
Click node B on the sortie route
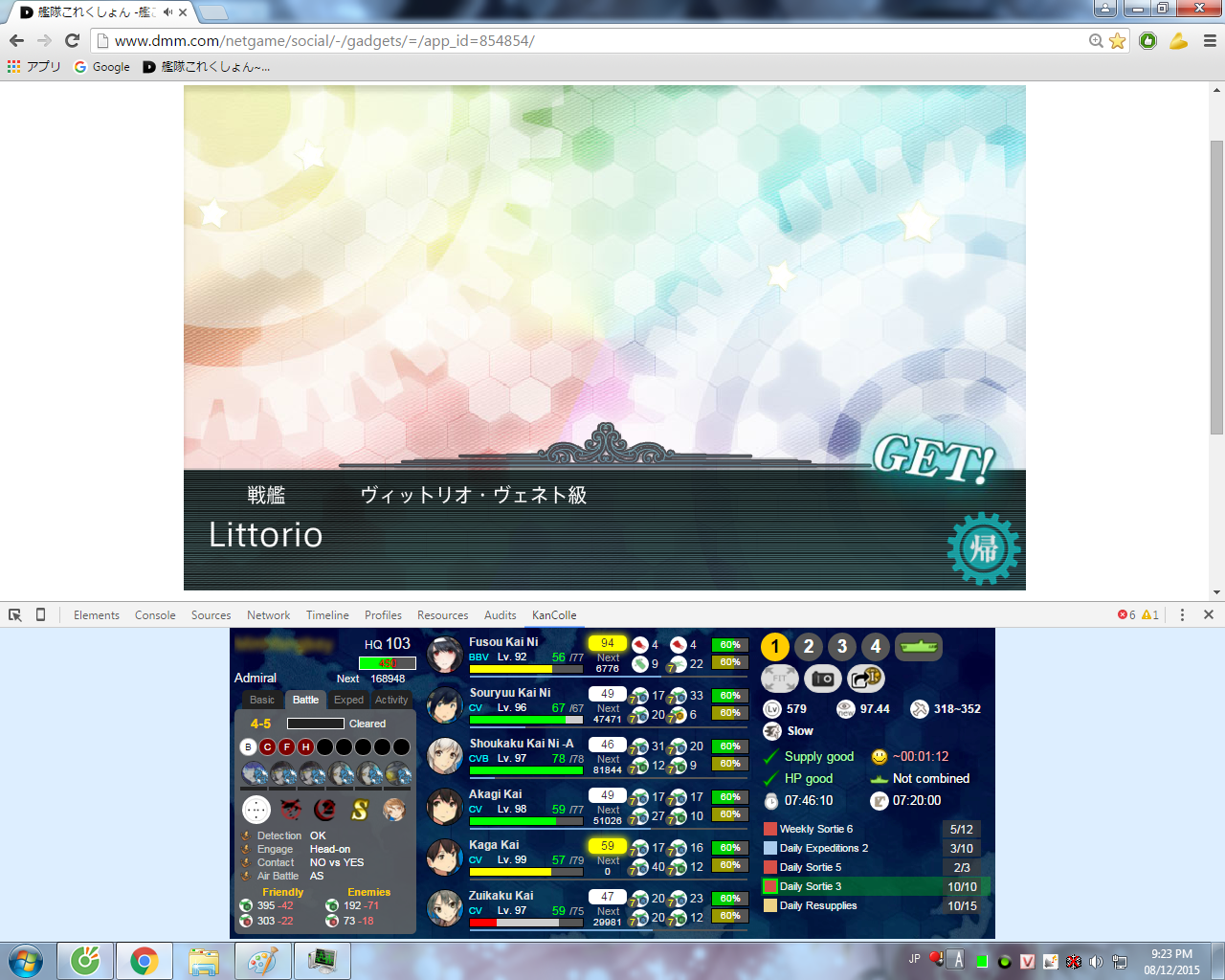coord(248,746)
